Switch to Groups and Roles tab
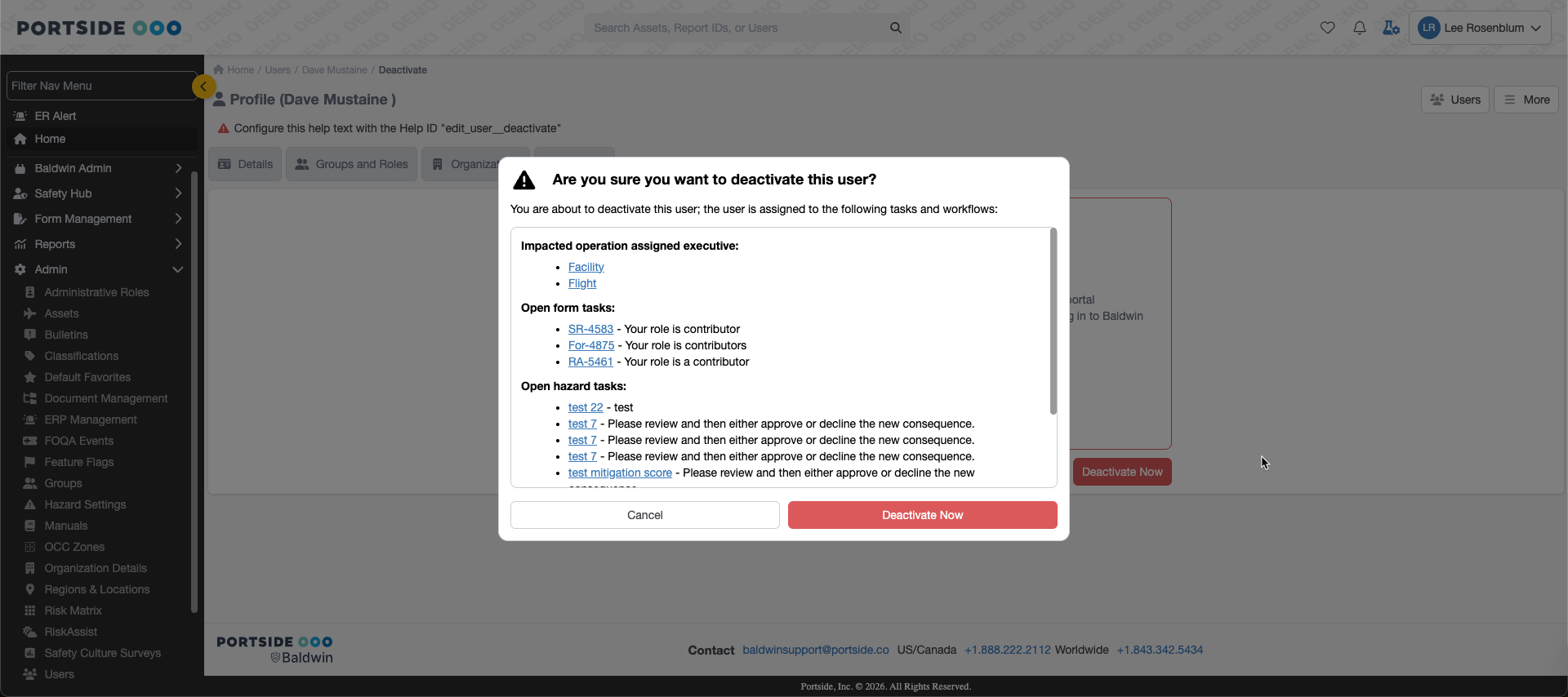Image resolution: width=1568 pixels, height=697 pixels. [x=351, y=164]
